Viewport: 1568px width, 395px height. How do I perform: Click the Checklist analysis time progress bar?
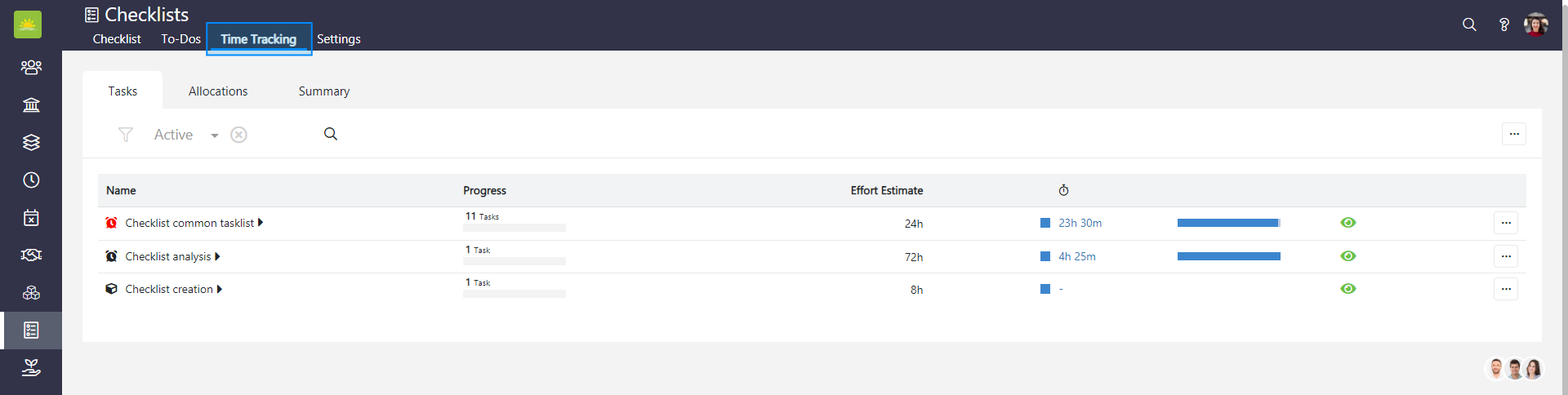point(1228,256)
